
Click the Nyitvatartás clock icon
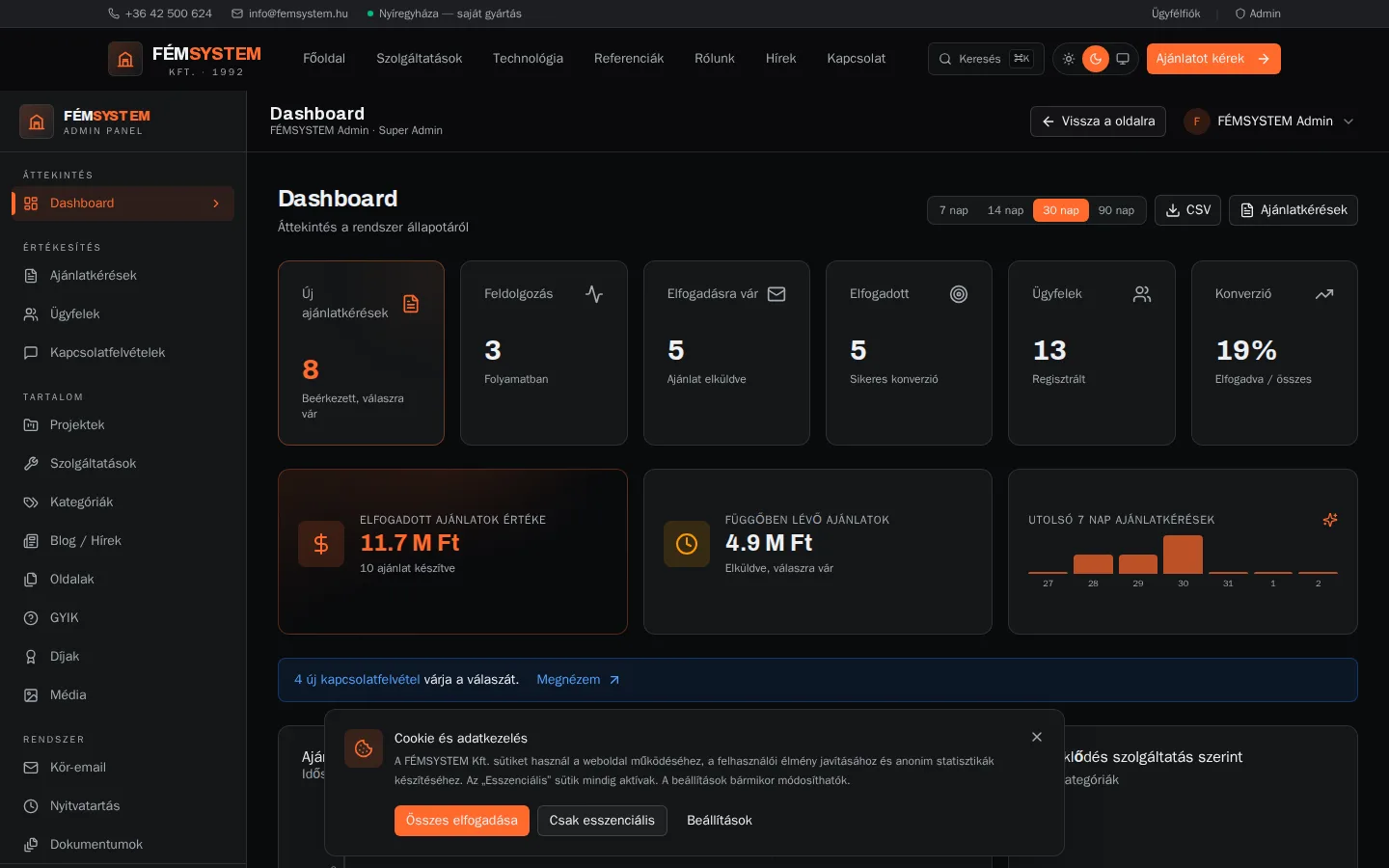(31, 806)
